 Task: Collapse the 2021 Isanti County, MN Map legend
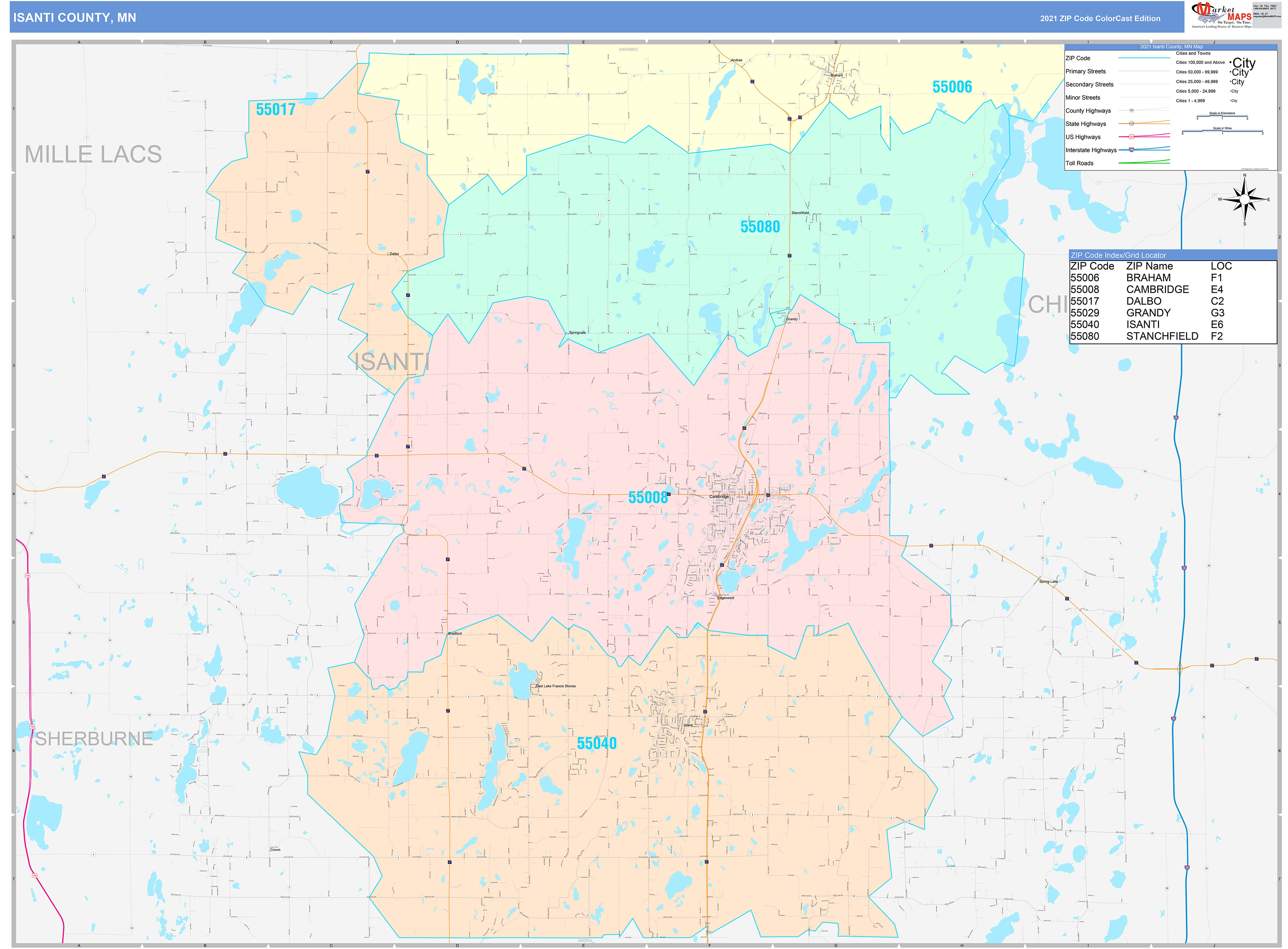(1172, 46)
